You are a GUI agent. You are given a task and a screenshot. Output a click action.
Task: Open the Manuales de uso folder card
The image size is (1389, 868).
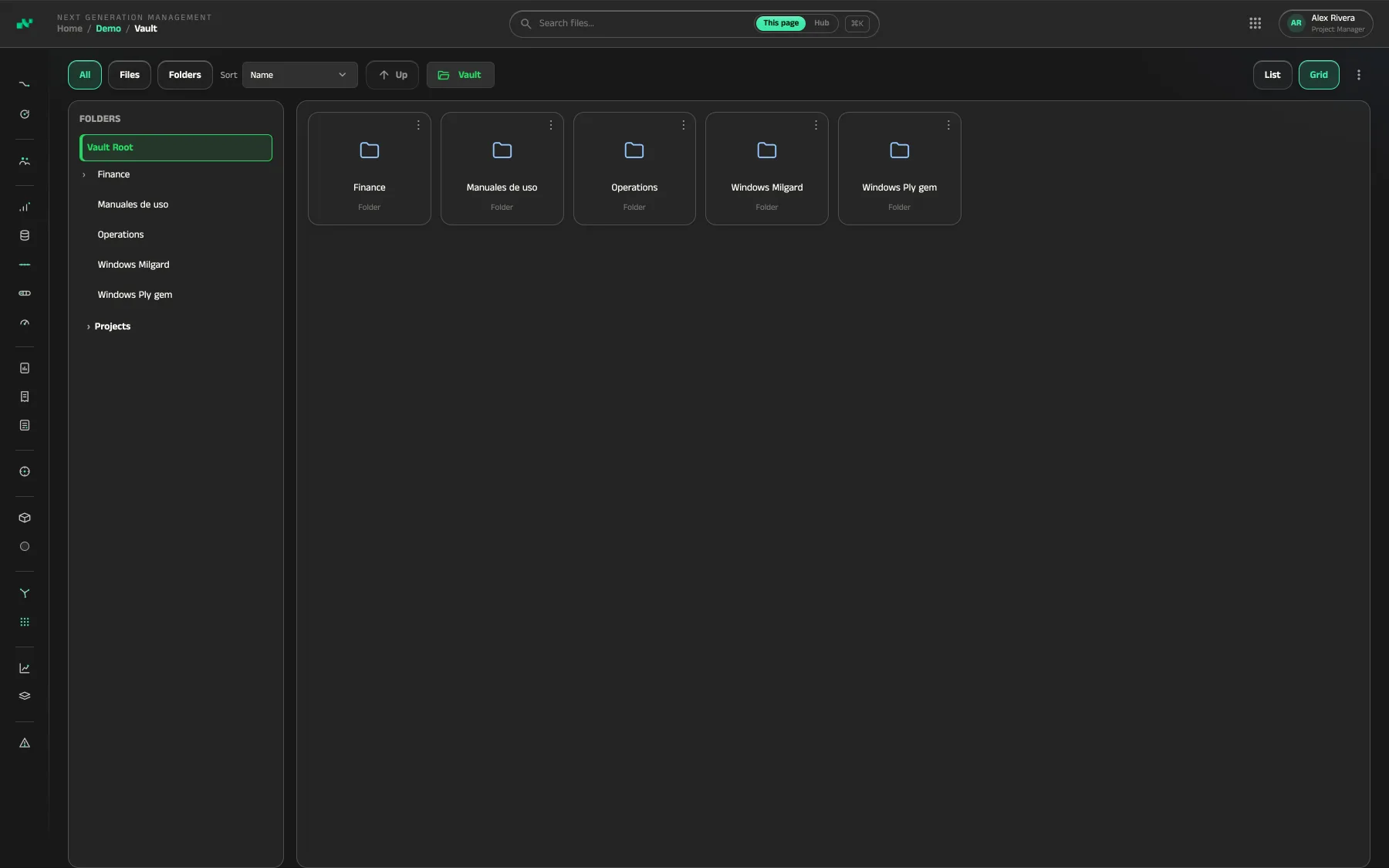tap(502, 169)
